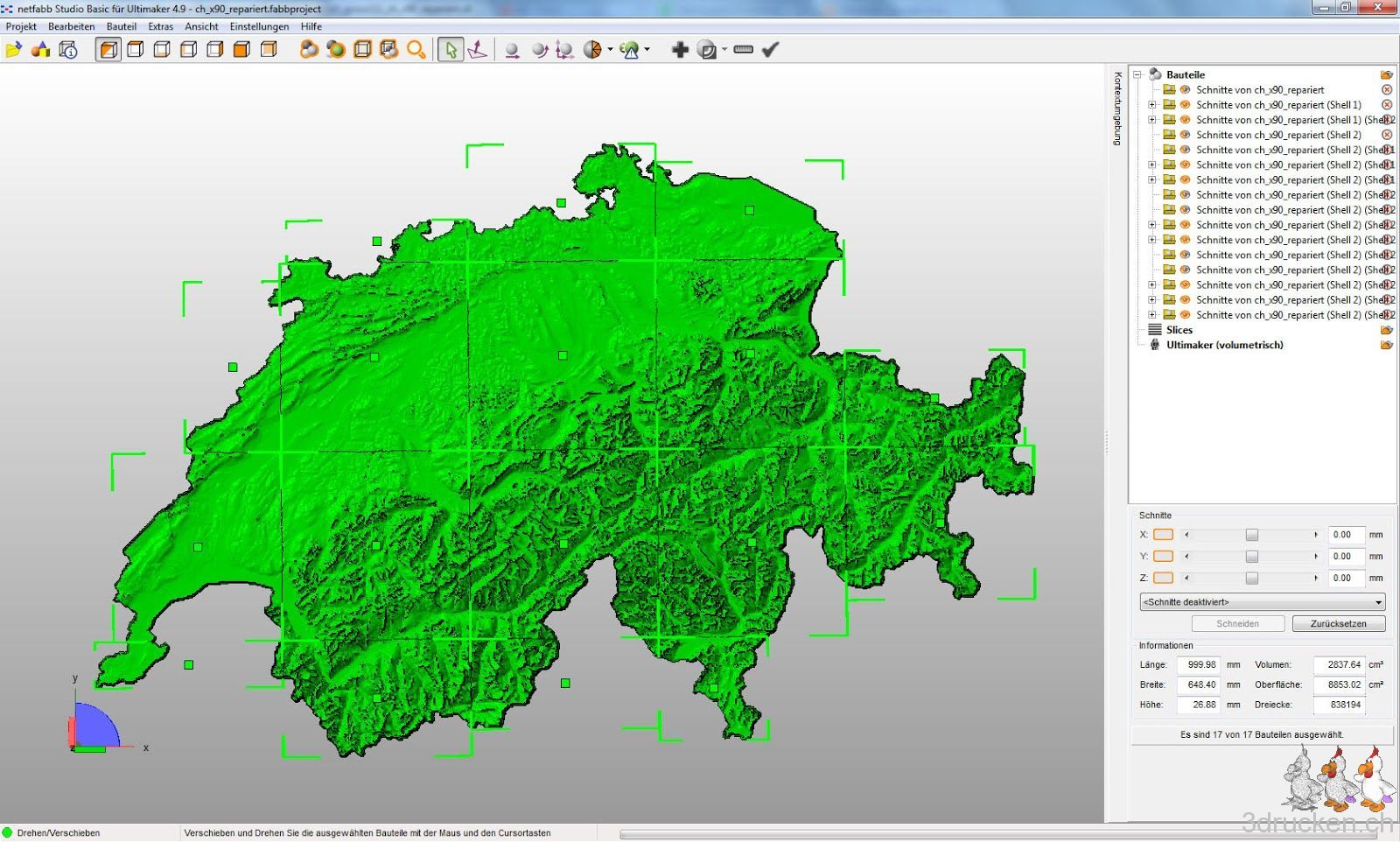Click the magnifying glass zoom icon
1400x842 pixels.
(416, 50)
